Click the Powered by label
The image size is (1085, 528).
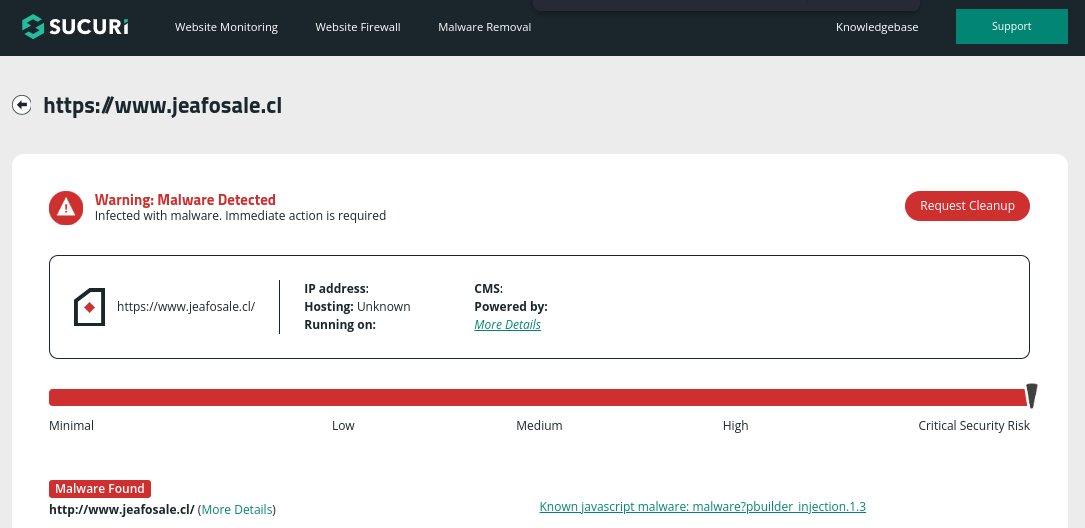click(511, 307)
